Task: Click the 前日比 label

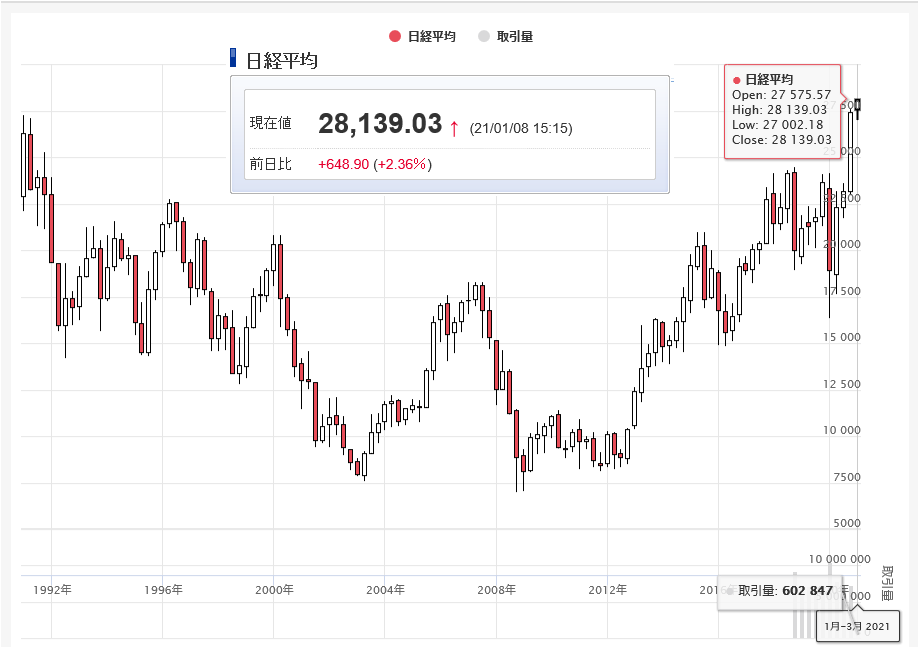Action: pyautogui.click(x=270, y=164)
